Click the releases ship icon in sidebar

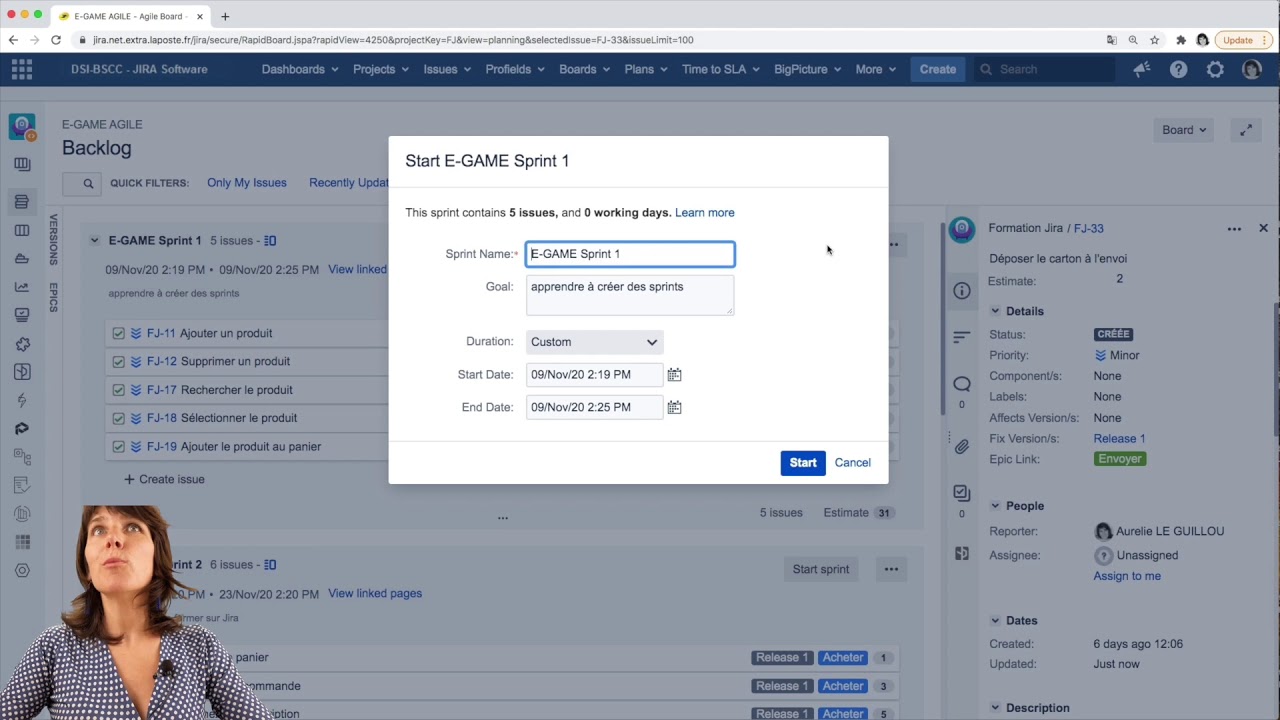(21, 259)
